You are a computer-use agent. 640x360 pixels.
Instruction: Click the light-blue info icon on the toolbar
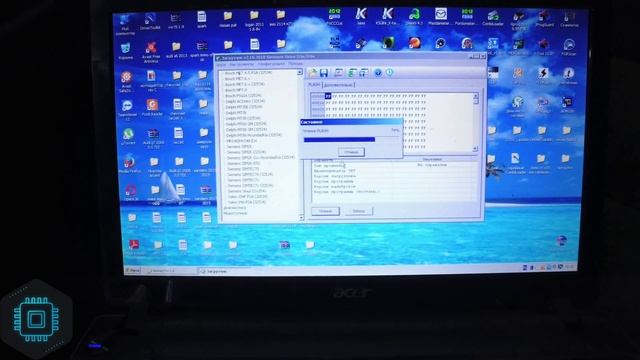click(389, 73)
